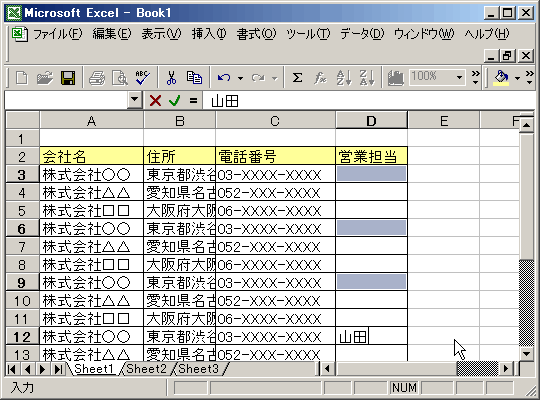
Task: Open the Paste Function fx icon
Action: [x=320, y=78]
